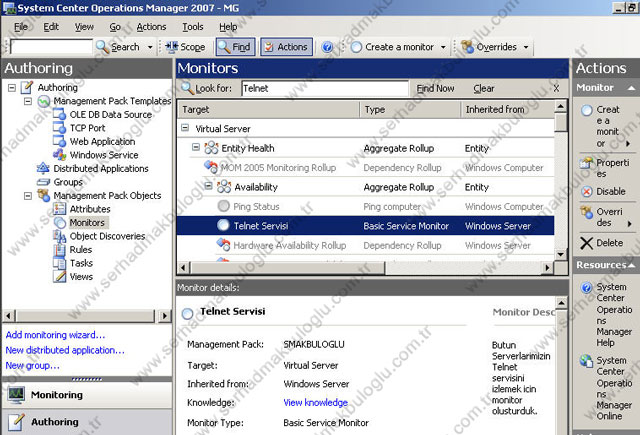Collapse the Entity Health node
640x435 pixels.
point(196,147)
